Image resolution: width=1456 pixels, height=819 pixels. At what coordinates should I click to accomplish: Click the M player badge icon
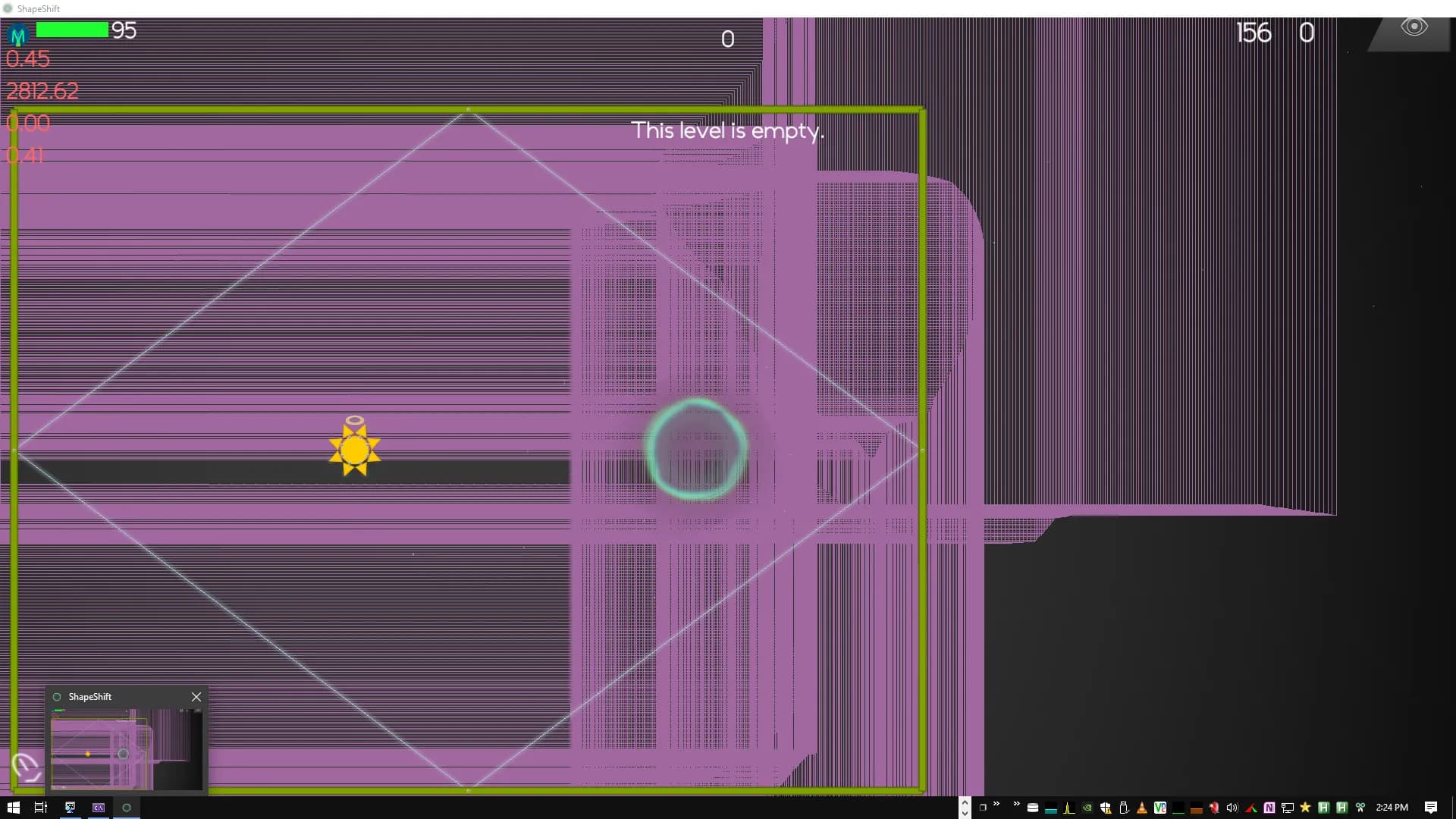tap(17, 34)
